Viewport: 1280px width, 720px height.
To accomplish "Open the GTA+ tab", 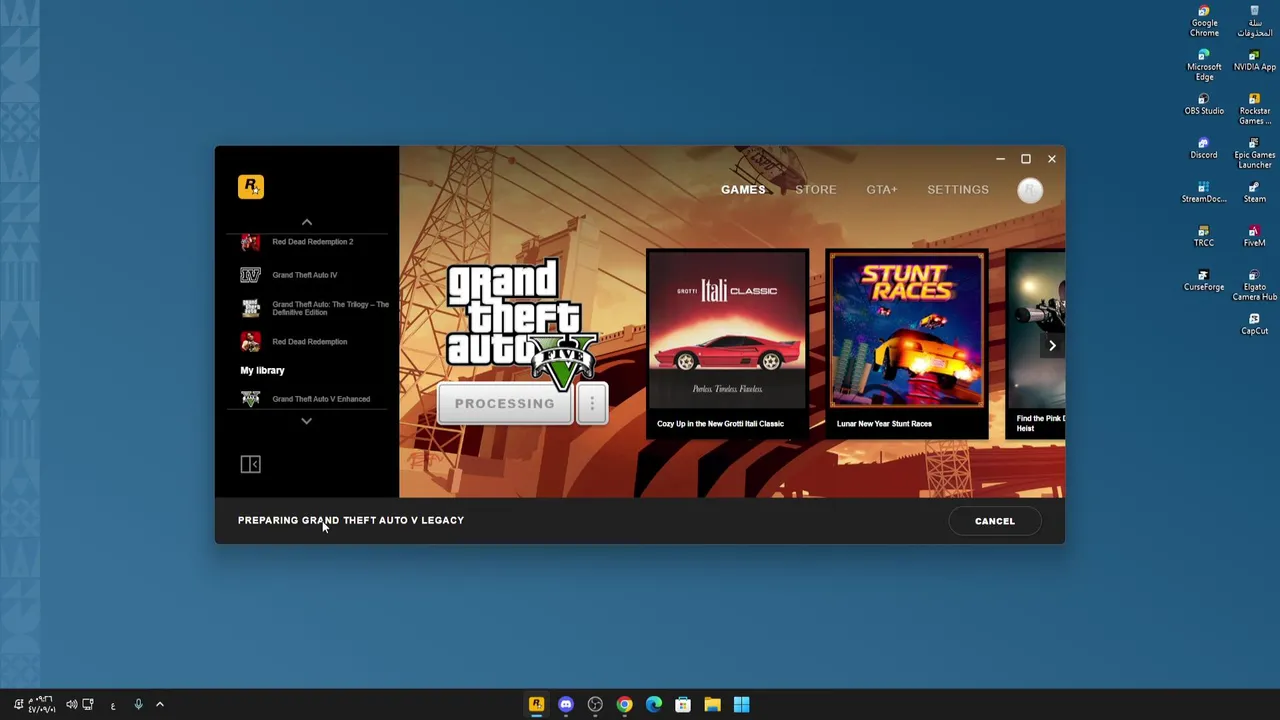I will [882, 189].
